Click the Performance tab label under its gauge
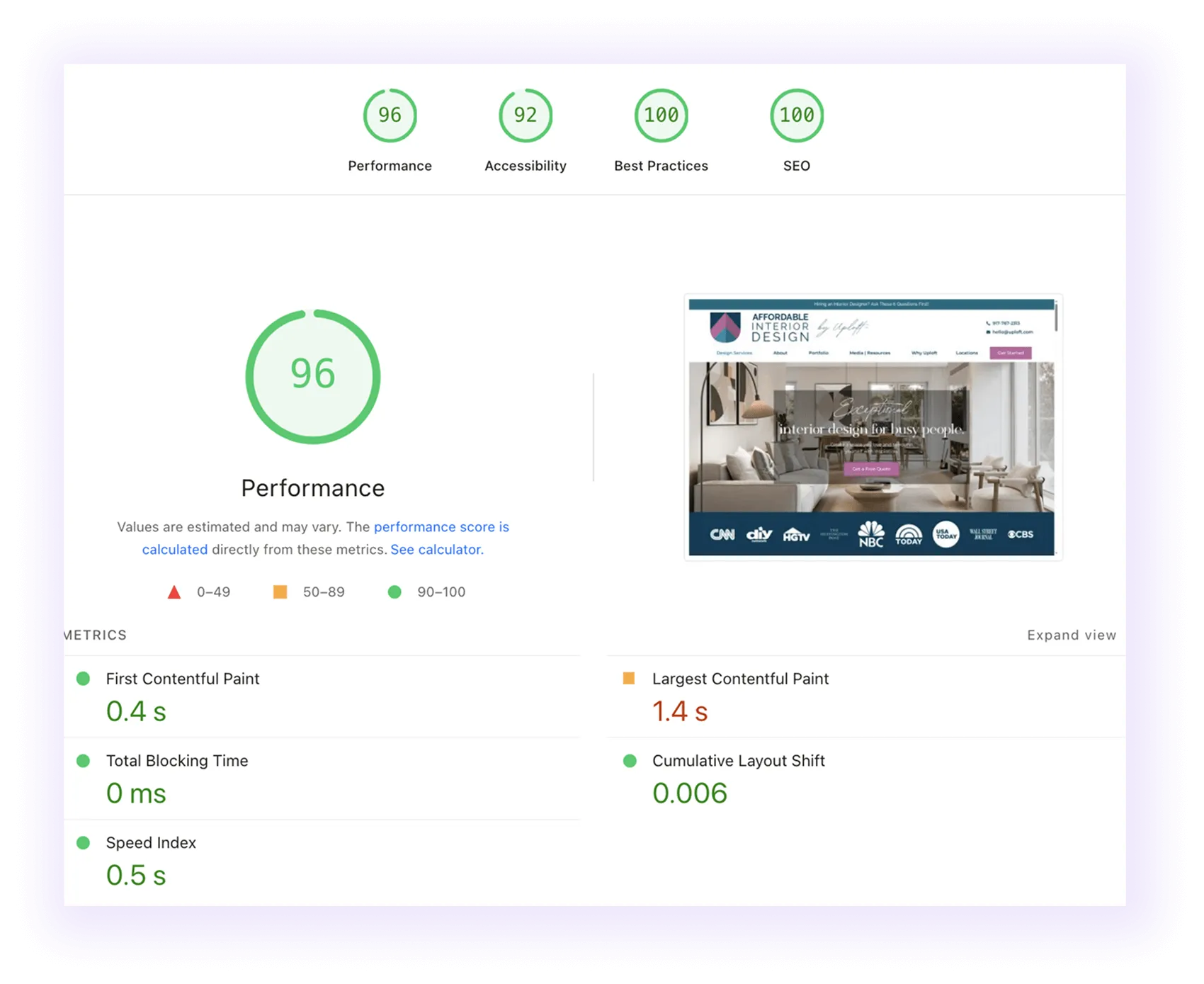Screen dimensions: 1204x984 (x=390, y=165)
